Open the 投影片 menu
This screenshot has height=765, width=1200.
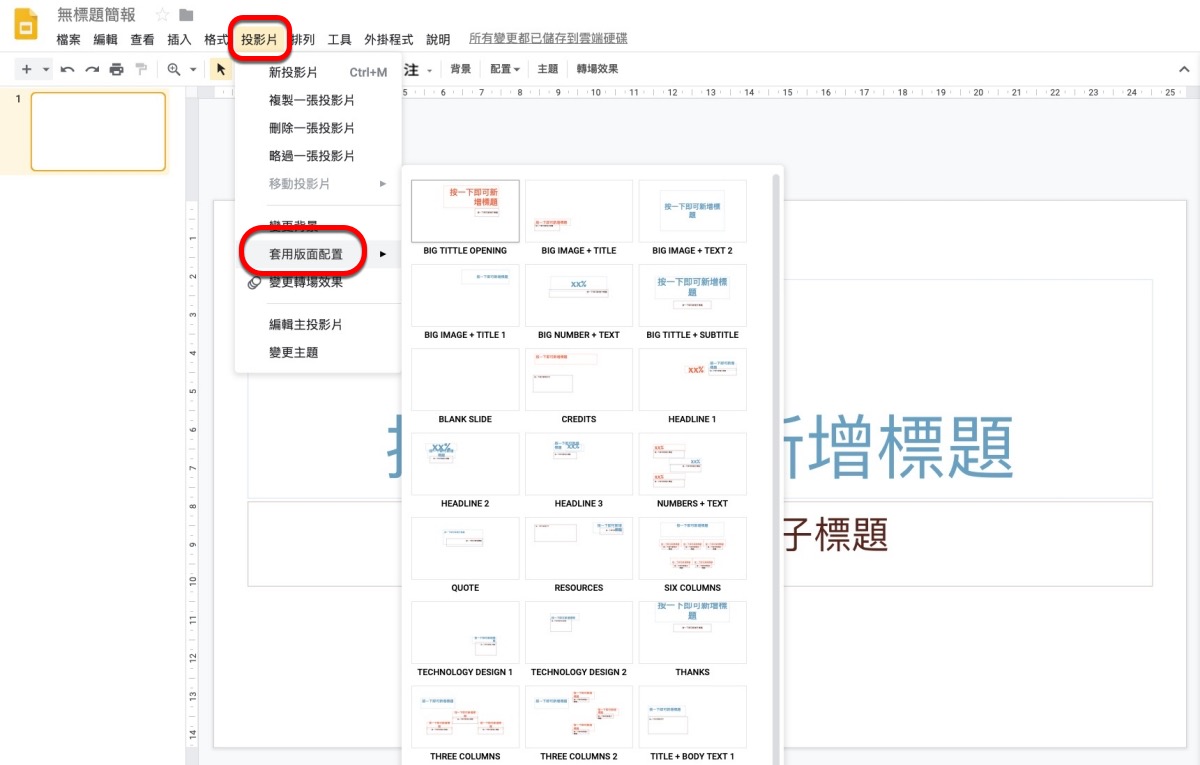259,40
